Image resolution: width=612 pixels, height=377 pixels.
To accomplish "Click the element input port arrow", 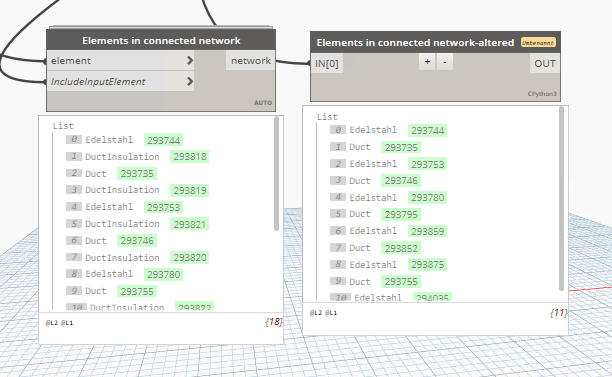I will [190, 60].
